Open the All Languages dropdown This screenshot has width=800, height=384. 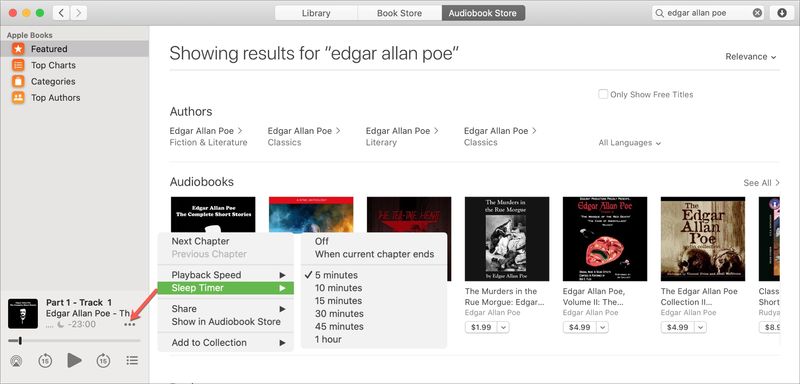pos(630,143)
